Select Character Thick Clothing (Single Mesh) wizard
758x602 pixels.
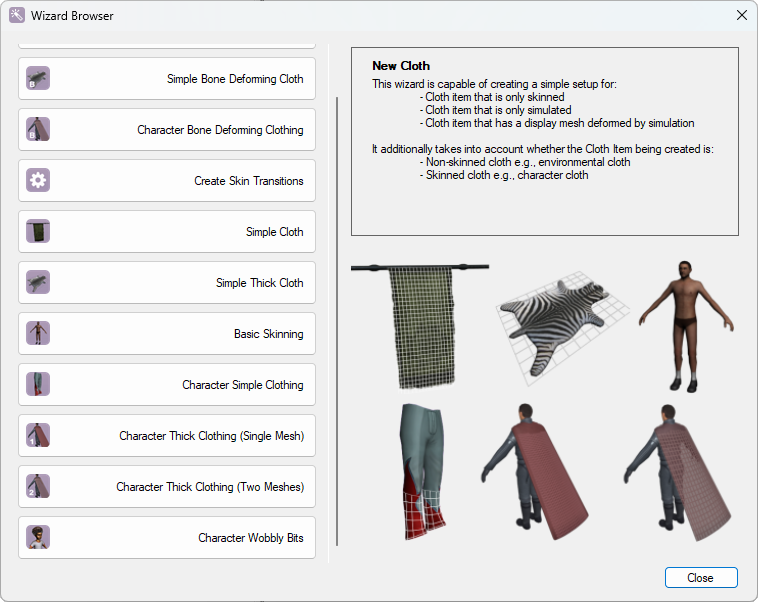coord(167,436)
